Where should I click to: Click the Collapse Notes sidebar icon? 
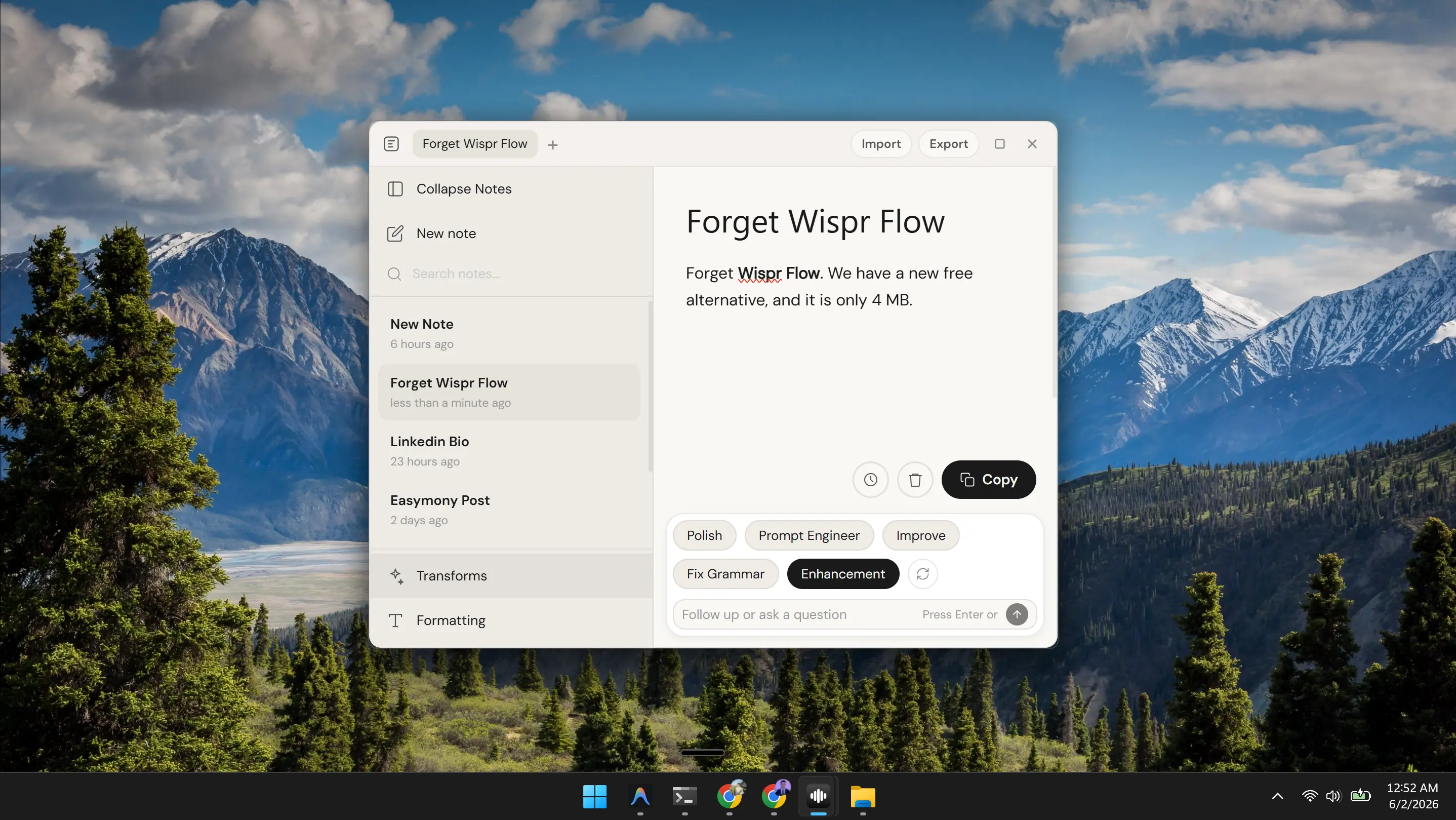click(395, 189)
